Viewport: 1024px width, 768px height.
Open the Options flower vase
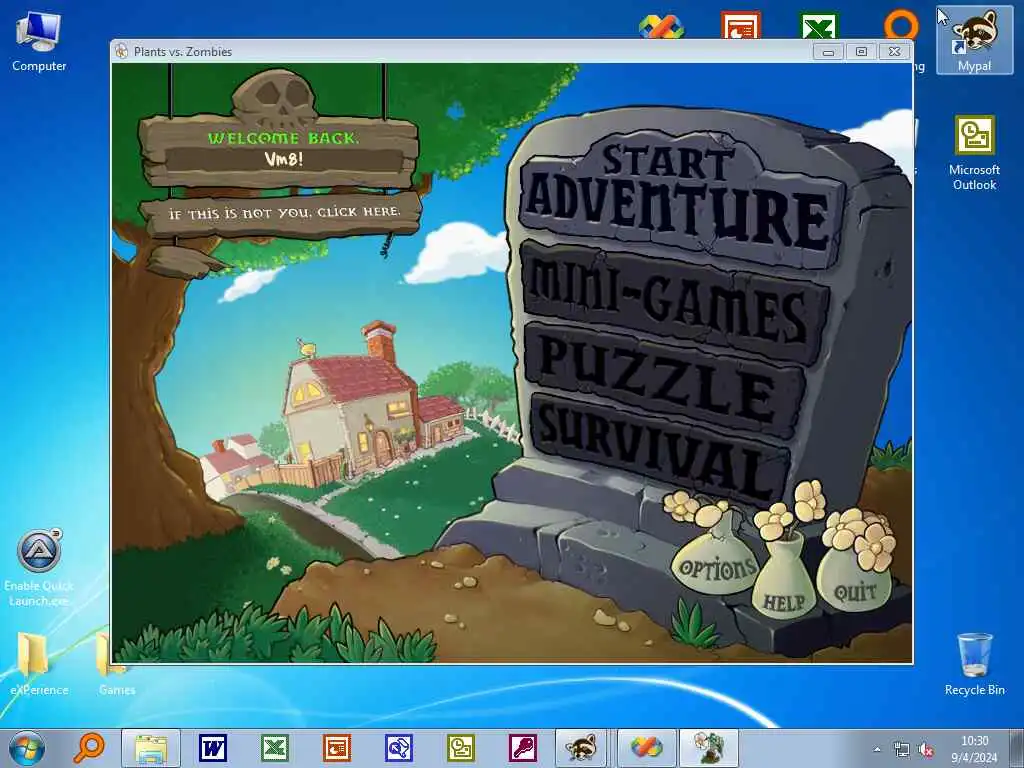point(716,567)
